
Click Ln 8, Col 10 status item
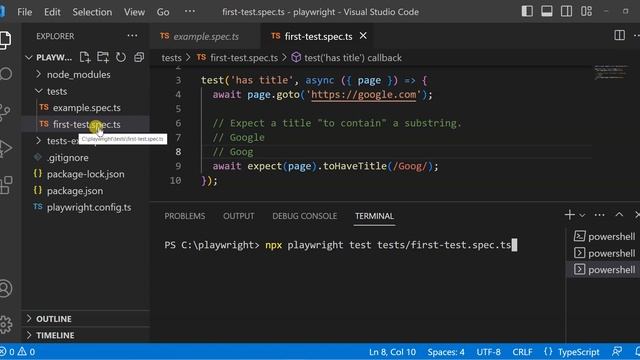392,352
